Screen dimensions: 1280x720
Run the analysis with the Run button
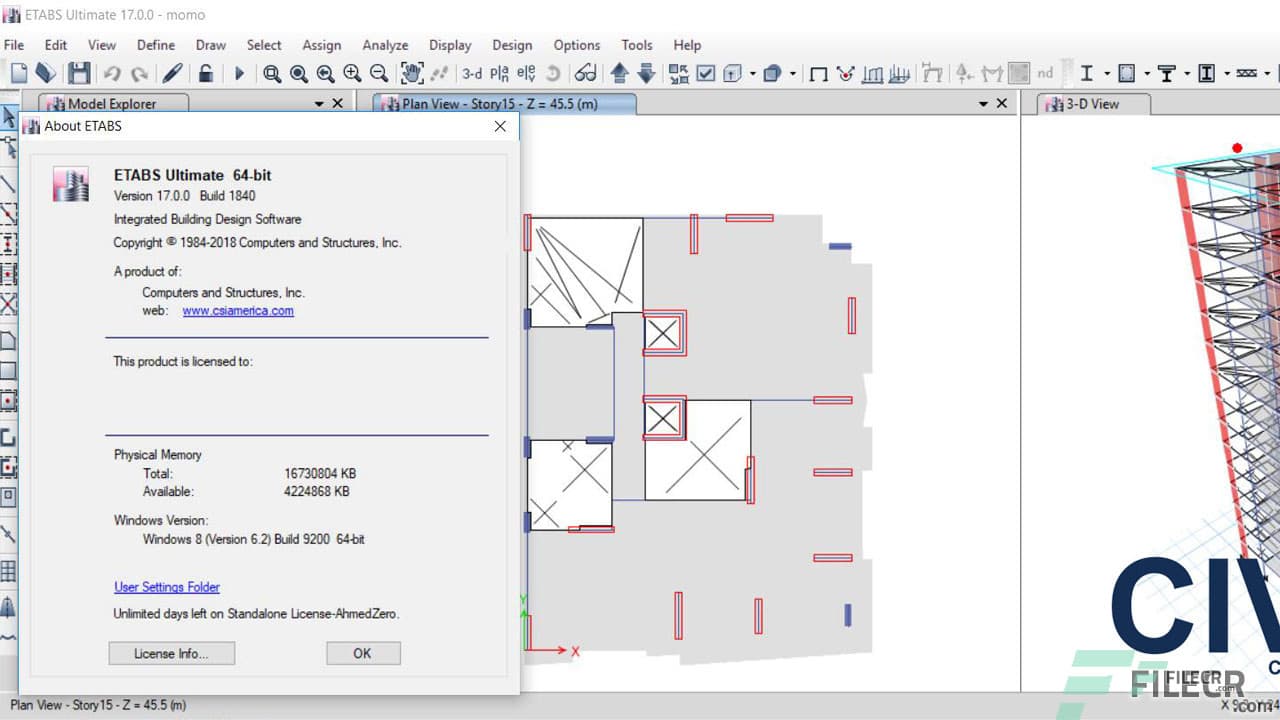240,72
